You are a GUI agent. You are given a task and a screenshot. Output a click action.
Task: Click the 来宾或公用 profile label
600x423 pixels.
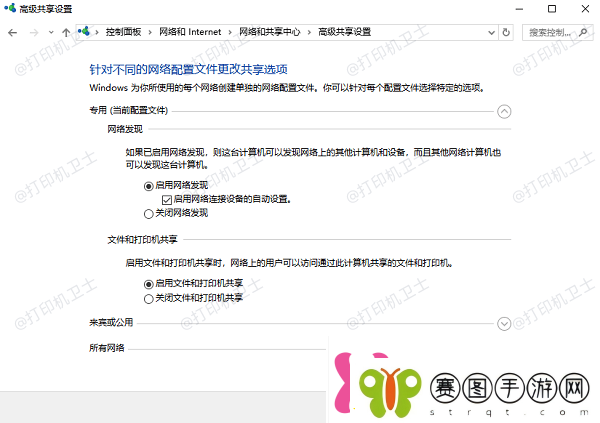111,322
